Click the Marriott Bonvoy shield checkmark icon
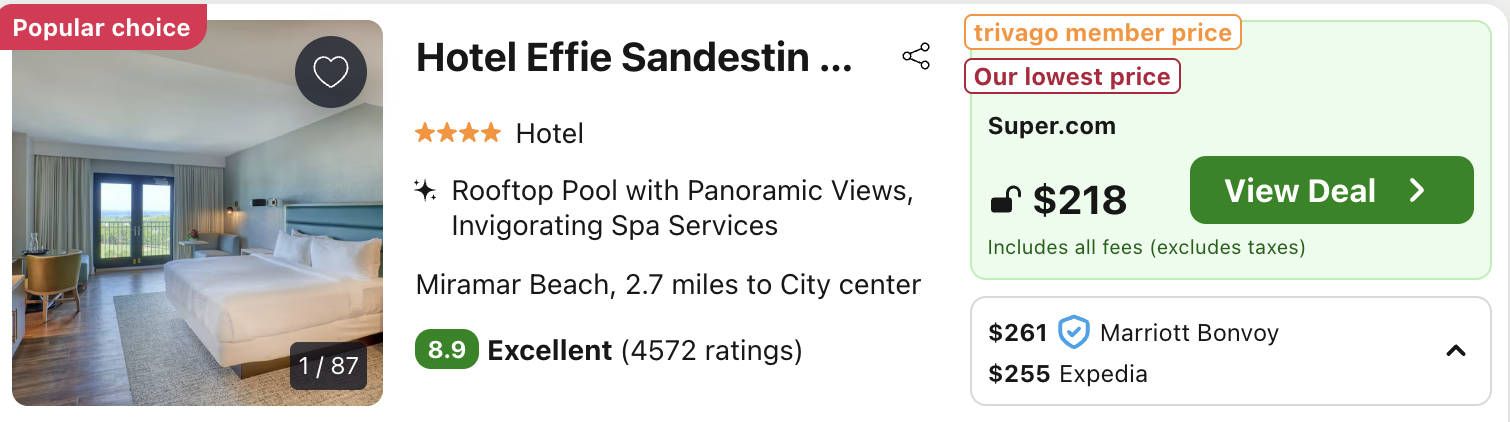 (1073, 333)
